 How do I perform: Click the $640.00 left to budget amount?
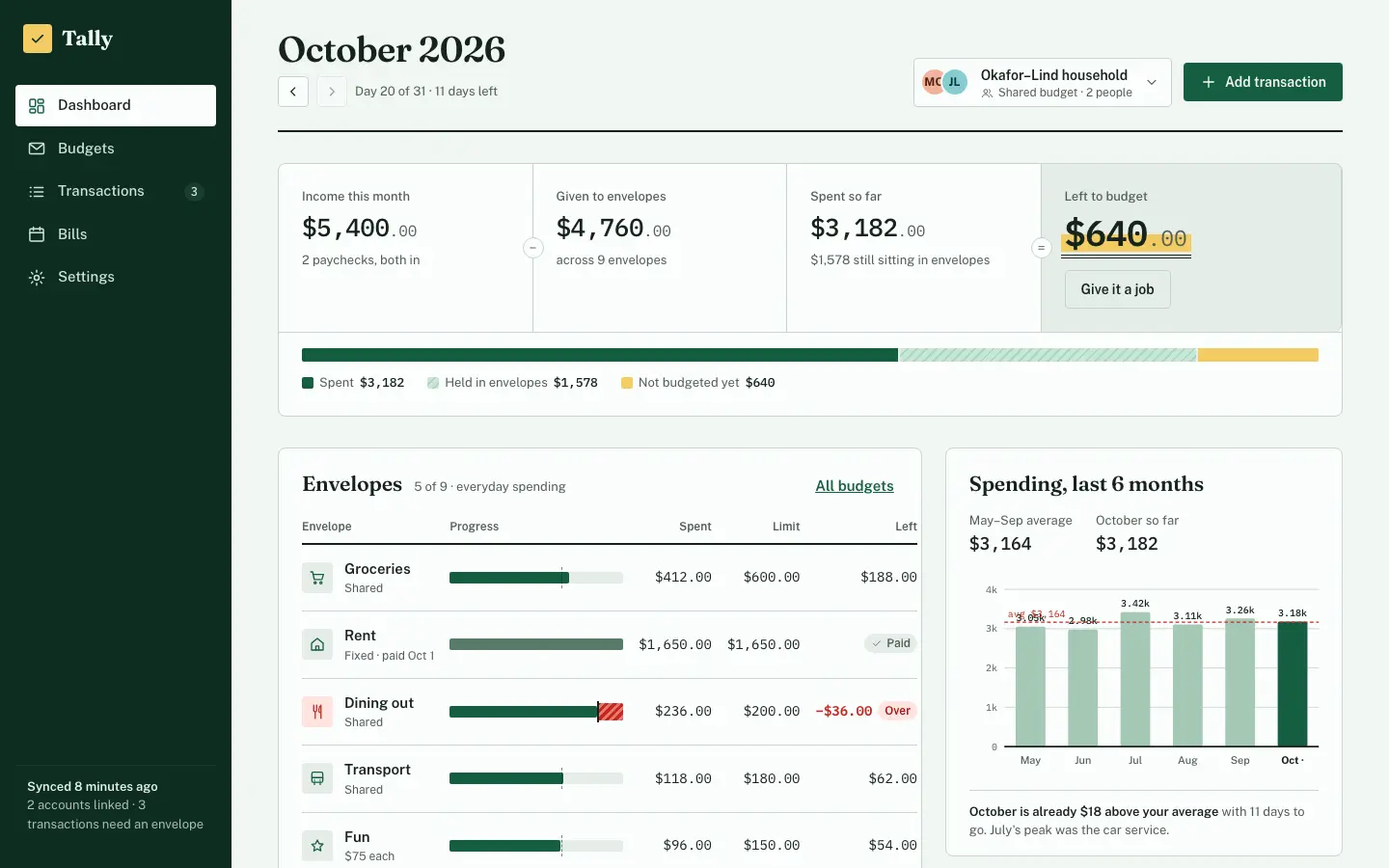point(1126,234)
